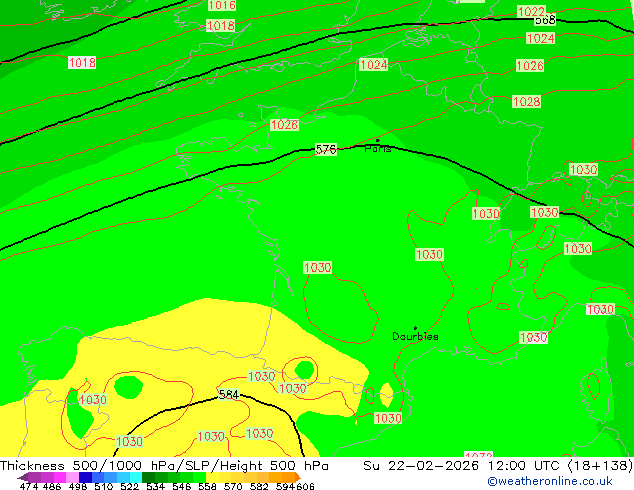This screenshot has width=634, height=490.
Task: Click the map title 'Thickness 500/1000 hPa/SLP/Height 500 hPa'
Action: pos(164,466)
